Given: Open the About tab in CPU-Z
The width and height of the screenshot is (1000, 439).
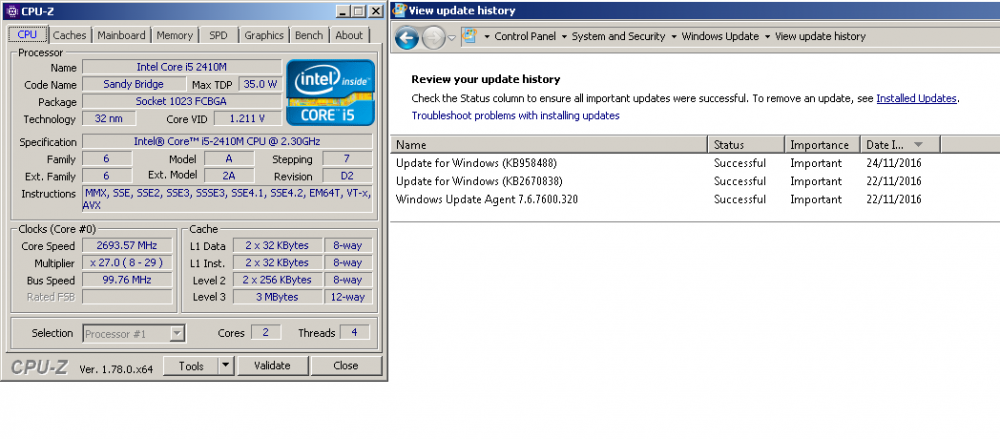Looking at the screenshot, I should [x=349, y=36].
